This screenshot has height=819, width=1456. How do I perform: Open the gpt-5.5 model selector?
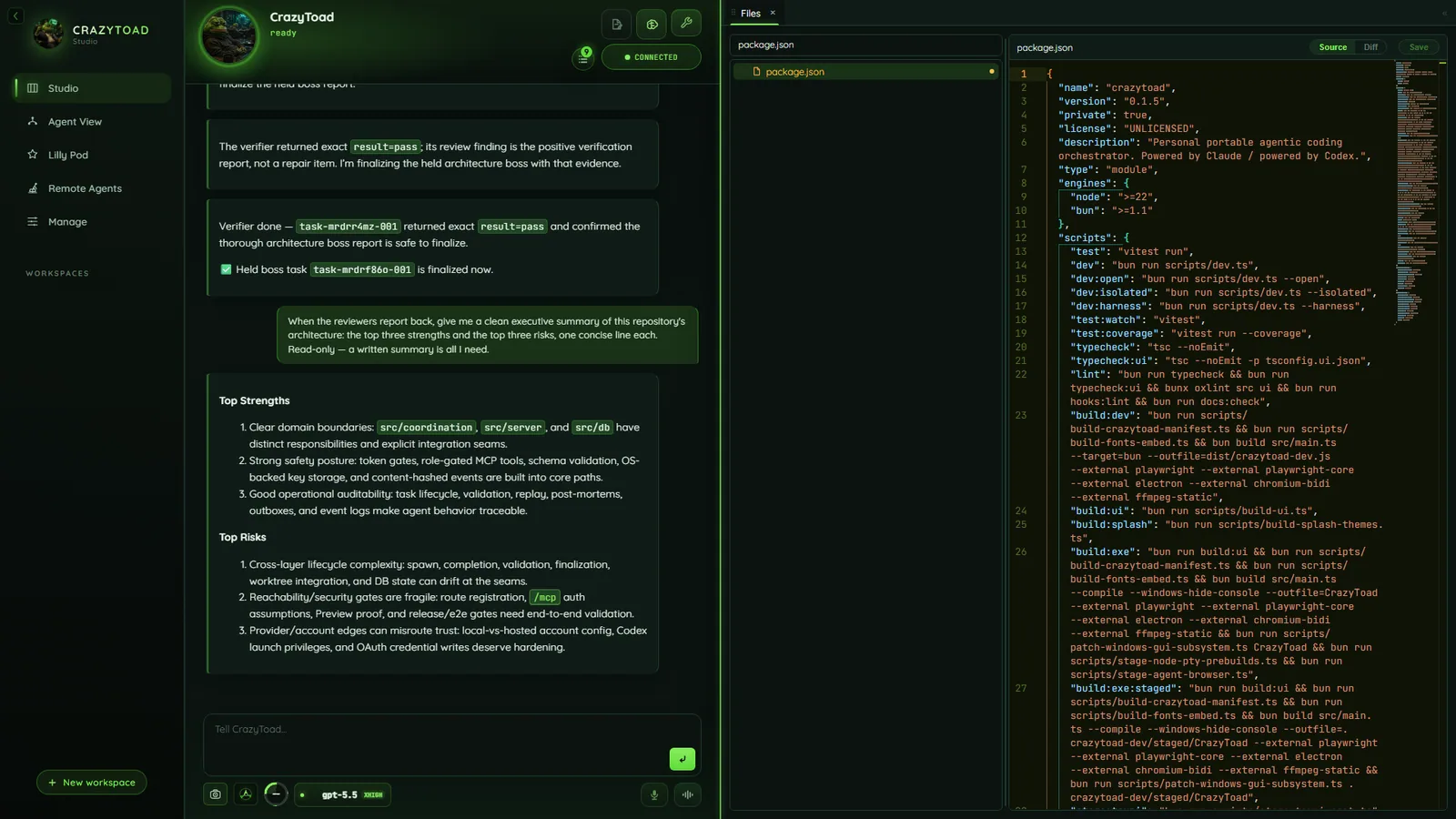point(344,794)
